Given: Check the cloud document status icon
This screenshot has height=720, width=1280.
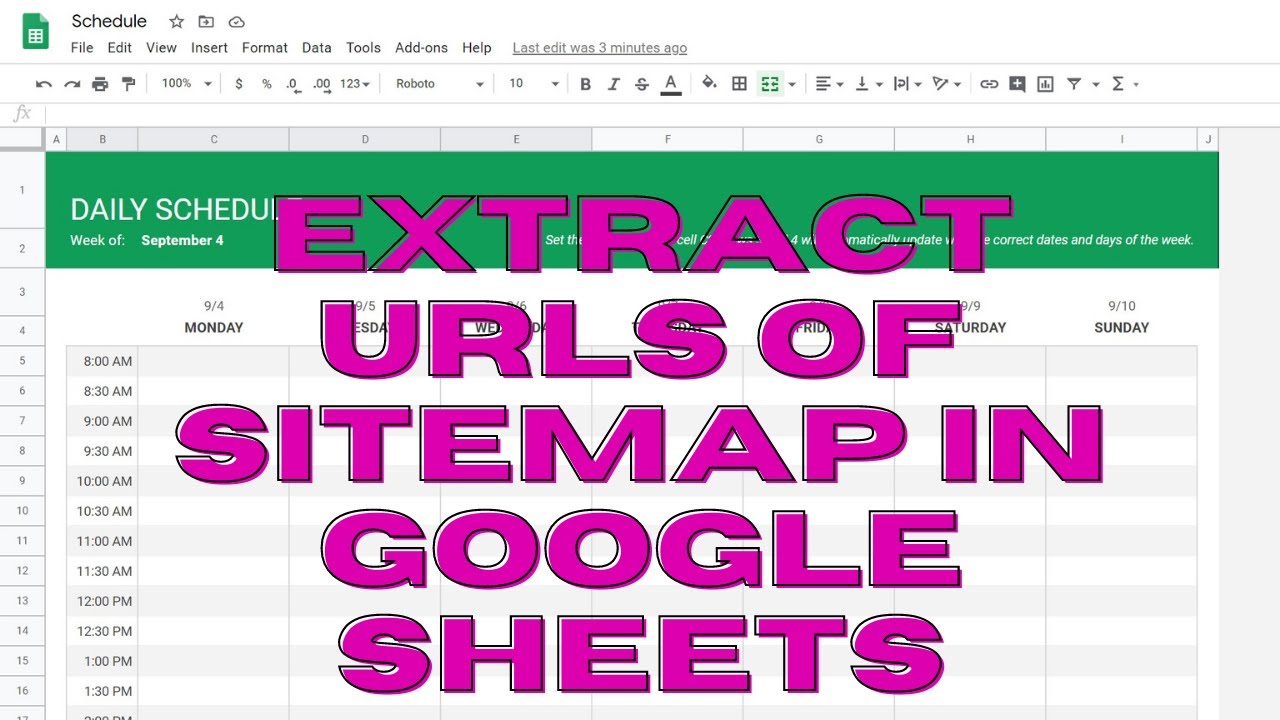Looking at the screenshot, I should (x=236, y=21).
